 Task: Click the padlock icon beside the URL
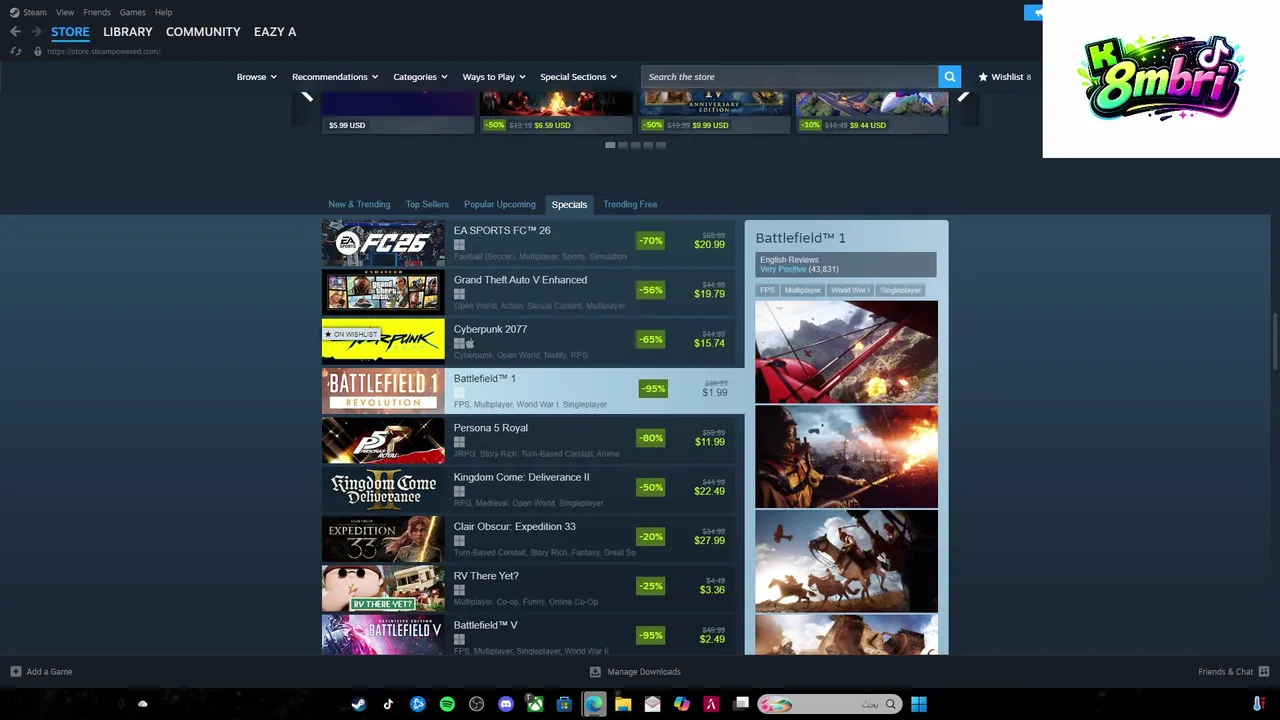38,51
